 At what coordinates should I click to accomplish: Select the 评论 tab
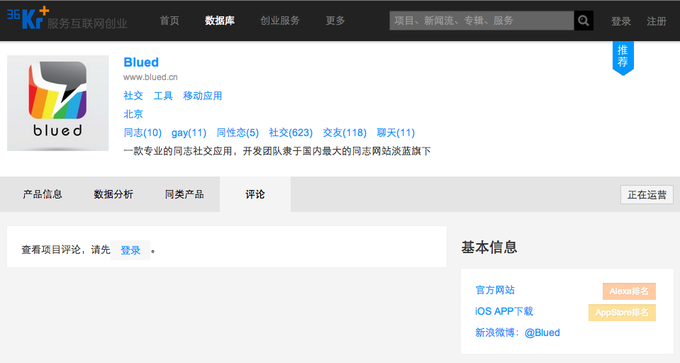click(255, 194)
